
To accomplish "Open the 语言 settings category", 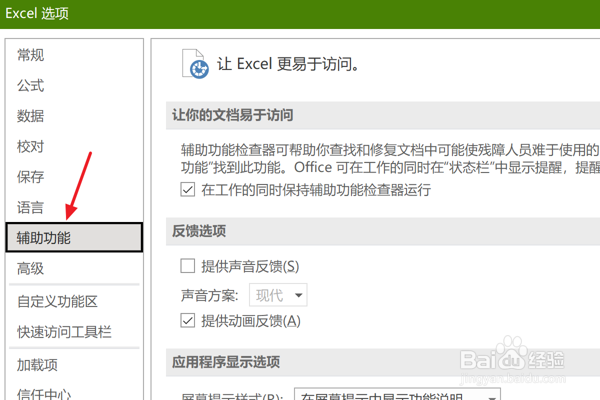I will point(31,207).
